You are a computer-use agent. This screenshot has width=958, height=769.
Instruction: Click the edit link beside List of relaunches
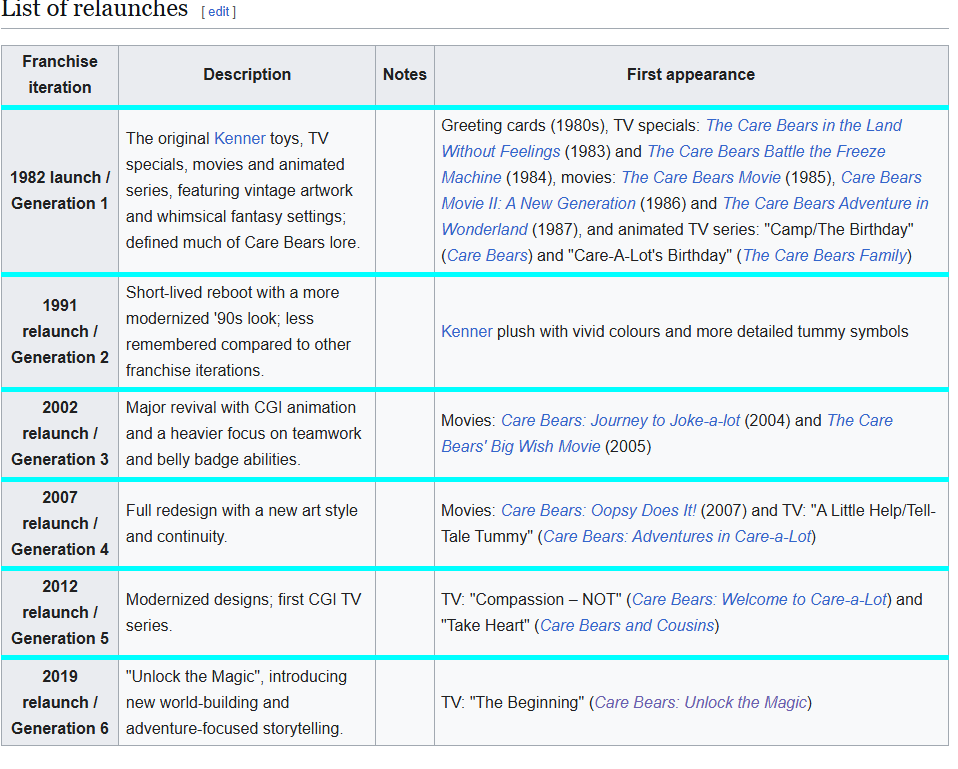[x=218, y=12]
